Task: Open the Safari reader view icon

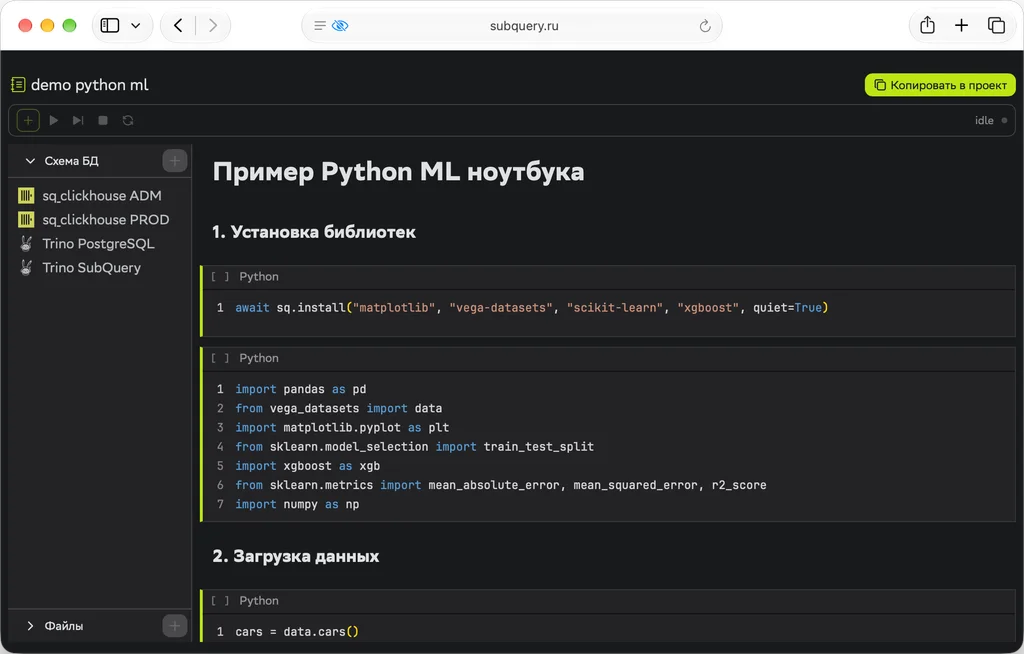Action: click(x=319, y=25)
